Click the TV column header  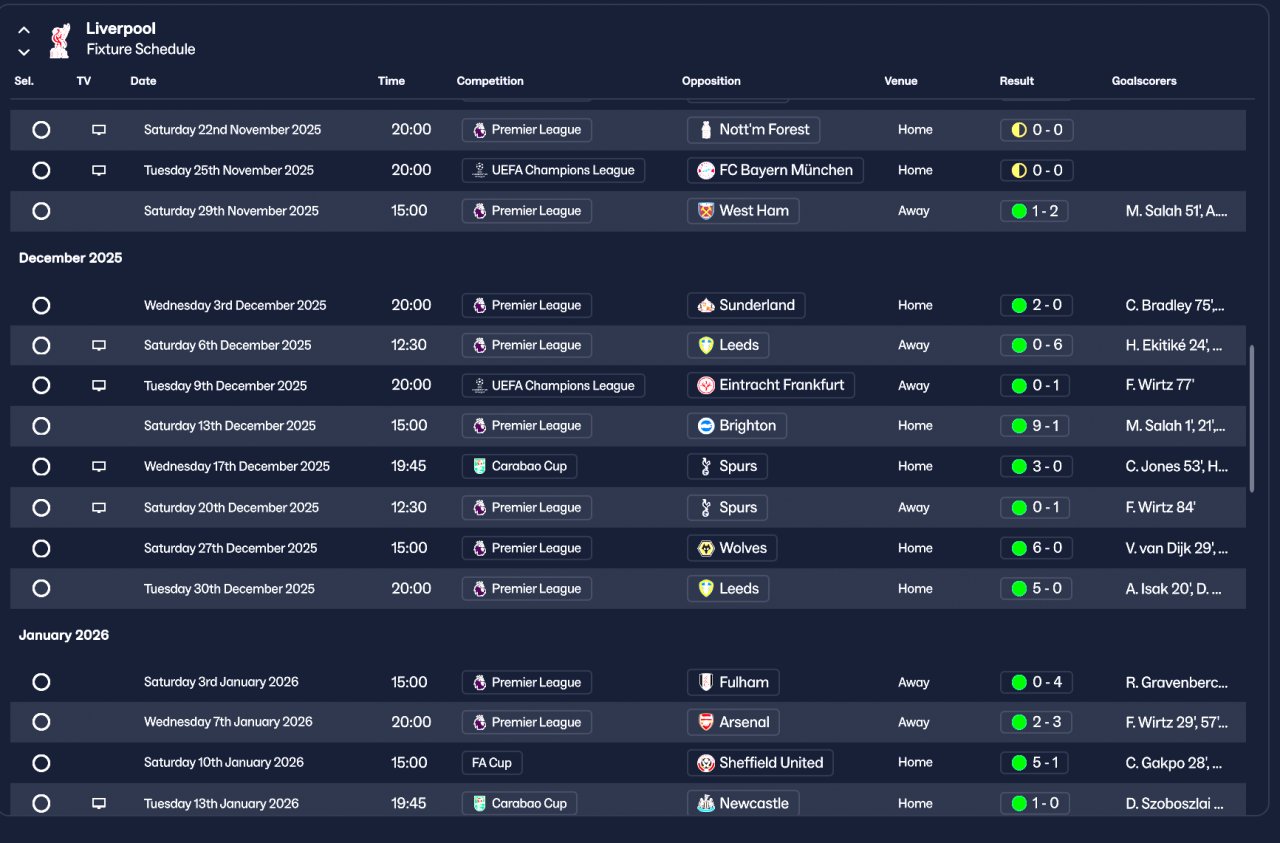point(83,81)
